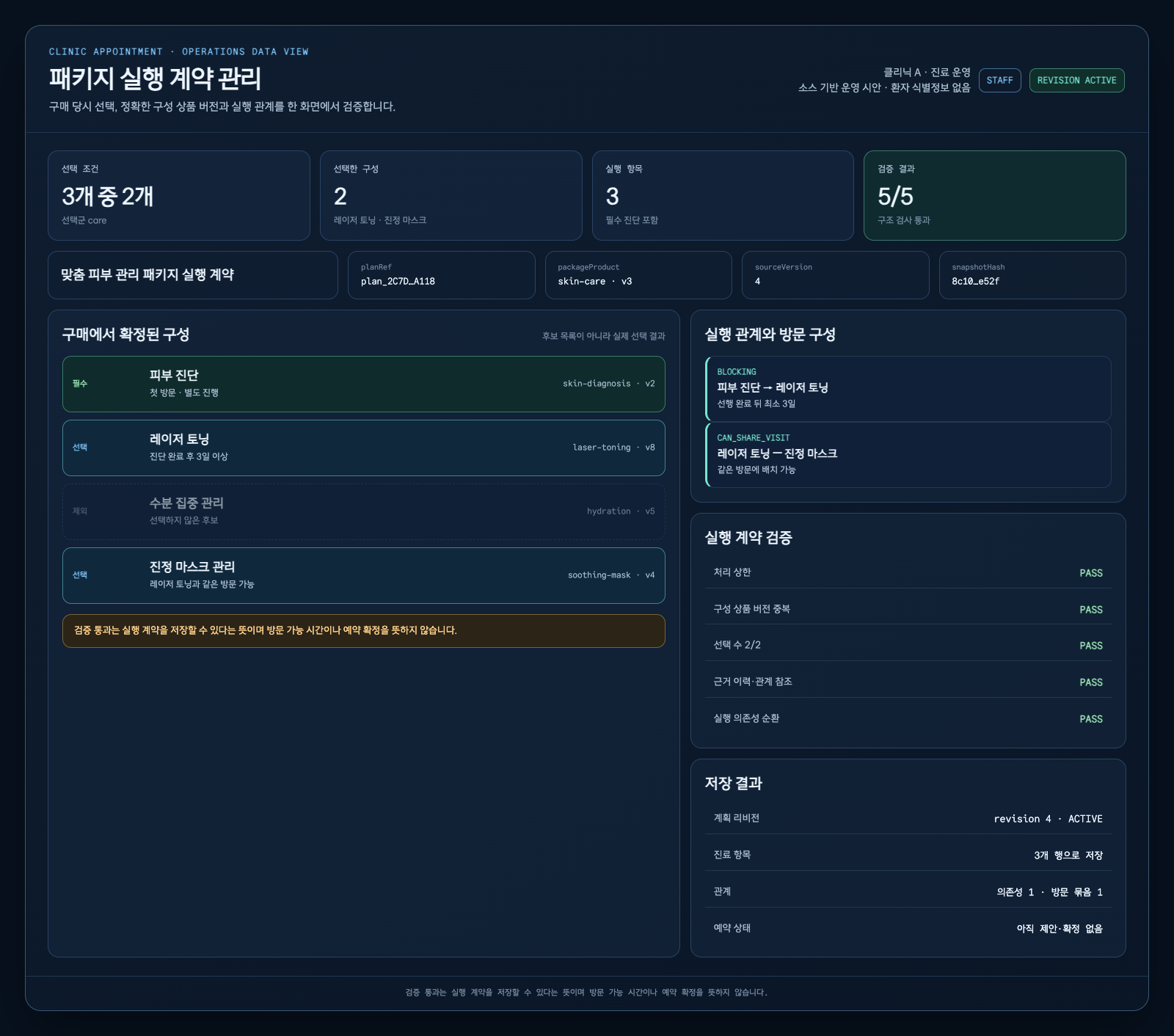Click the hydration · v5 version tag

tap(621, 511)
